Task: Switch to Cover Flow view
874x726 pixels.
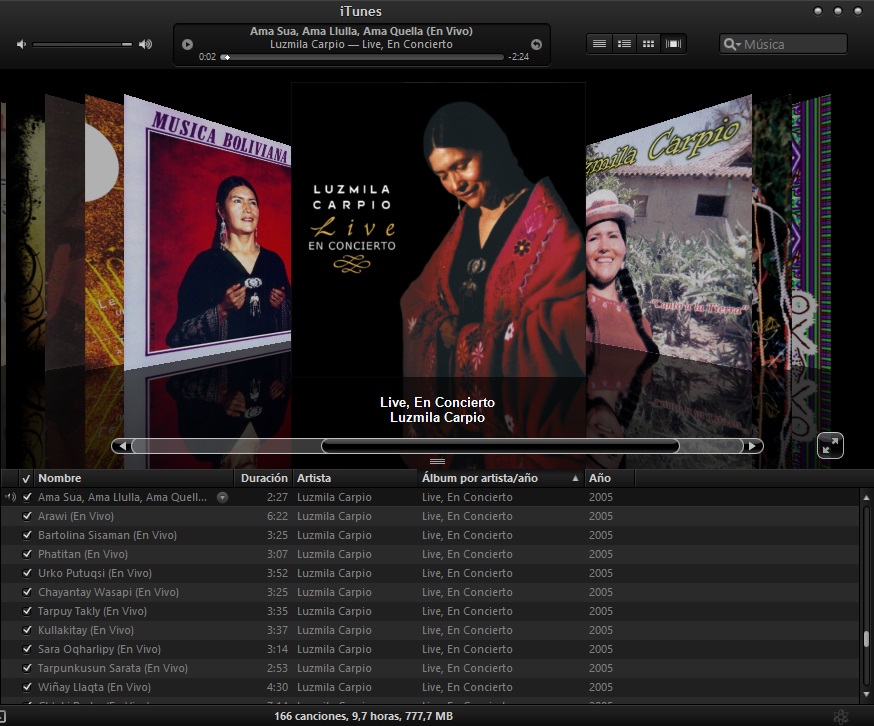Action: (x=673, y=43)
